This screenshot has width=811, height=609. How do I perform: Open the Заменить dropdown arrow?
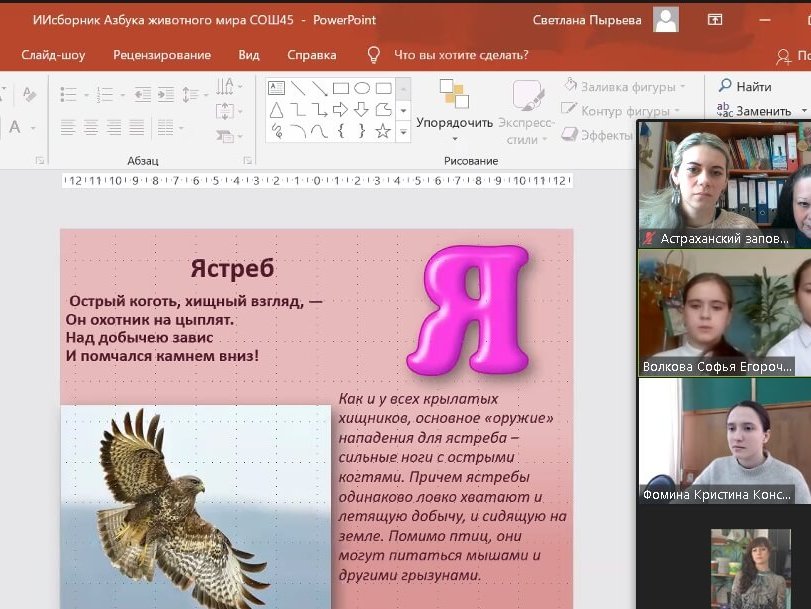point(801,112)
